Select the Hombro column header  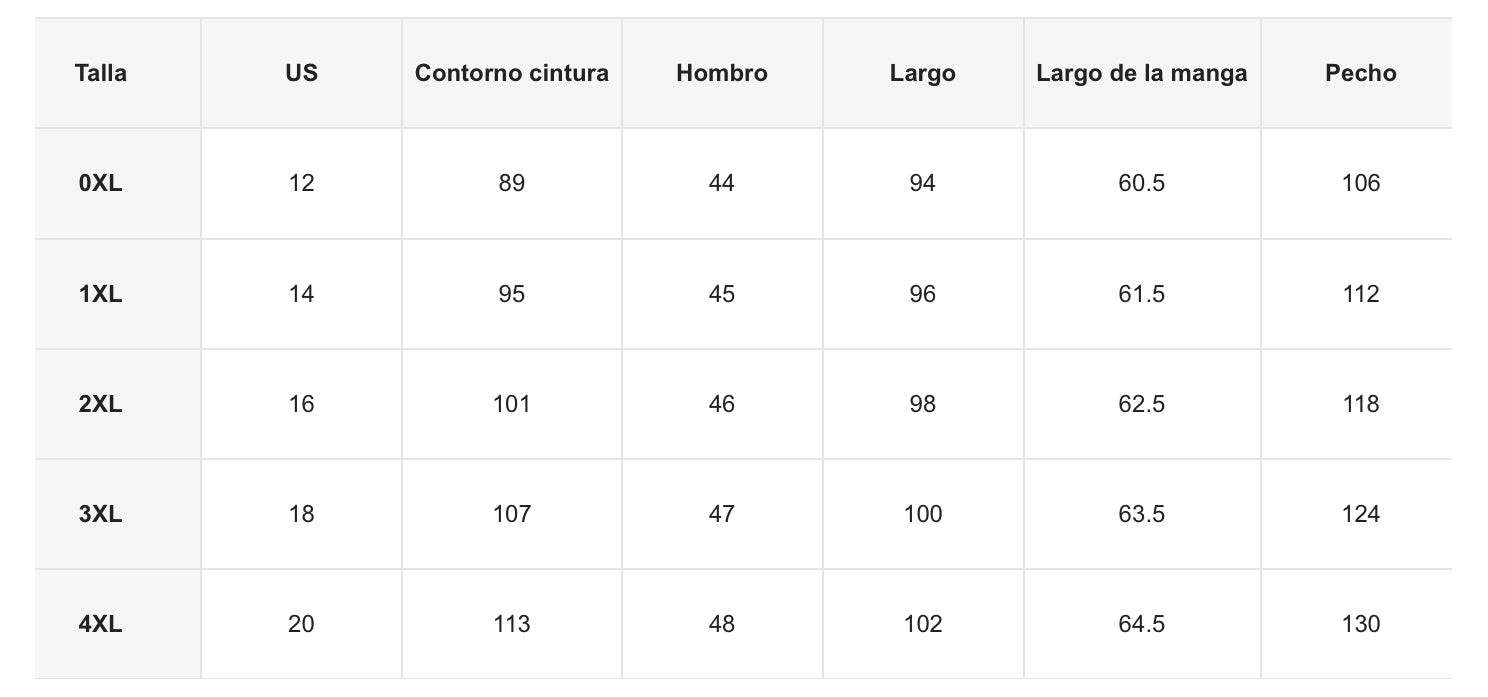722,73
